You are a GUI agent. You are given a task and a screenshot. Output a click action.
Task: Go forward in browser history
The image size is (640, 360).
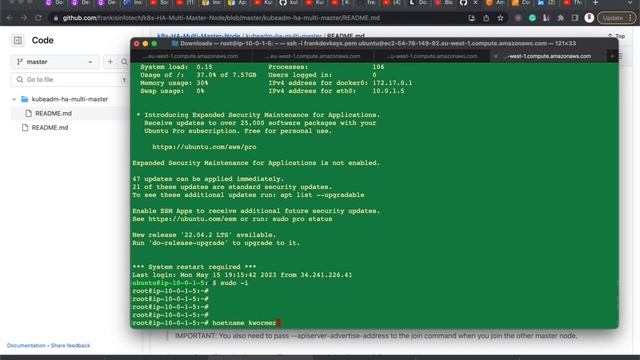(x=24, y=18)
